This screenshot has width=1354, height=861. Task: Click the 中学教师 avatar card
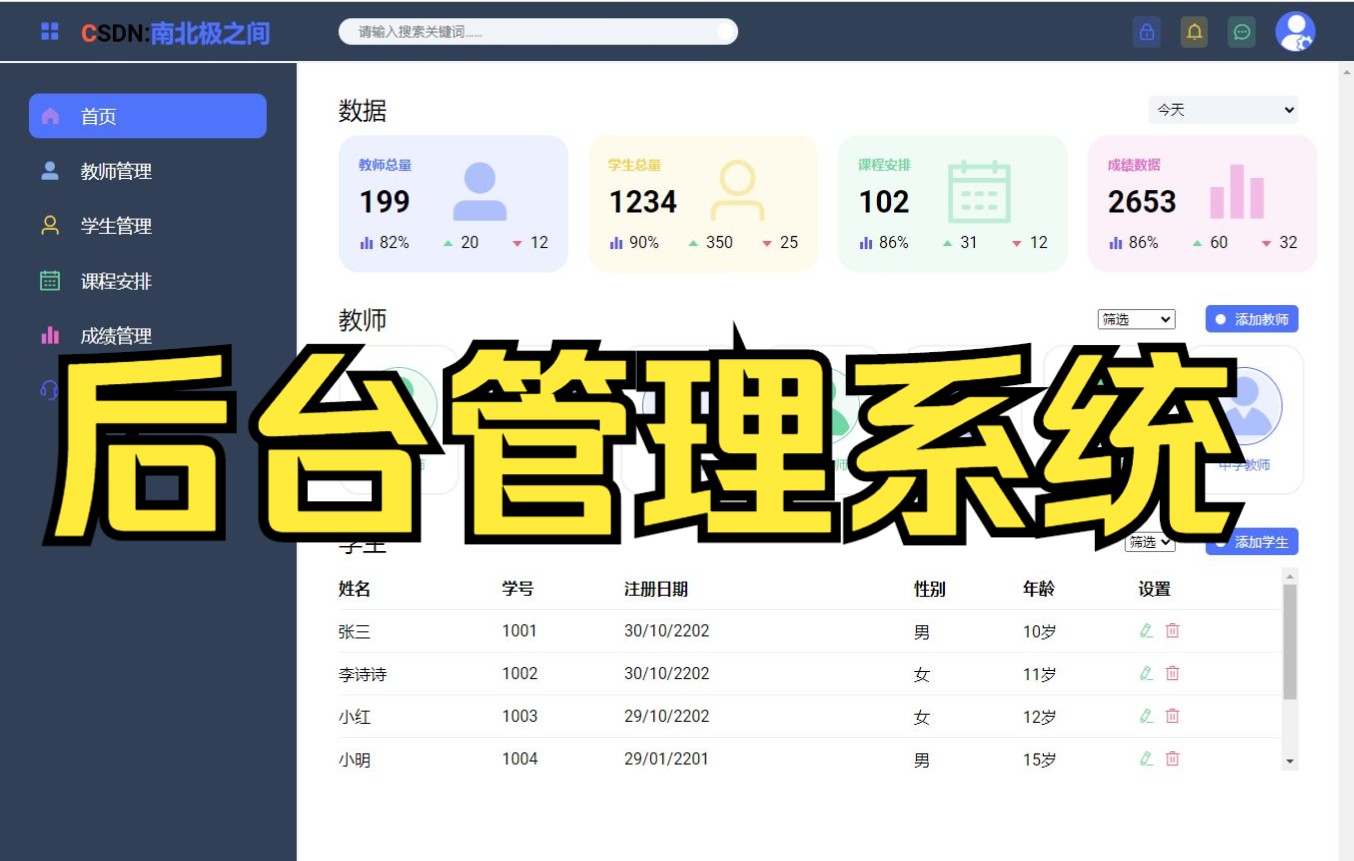[1244, 420]
